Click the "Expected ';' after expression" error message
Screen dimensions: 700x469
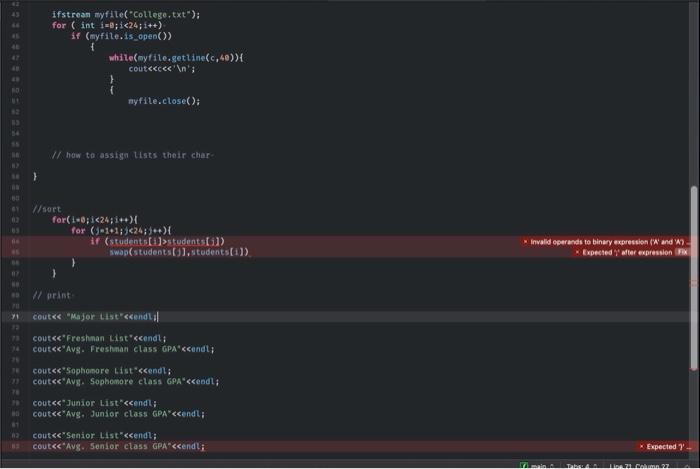pyautogui.click(x=627, y=253)
